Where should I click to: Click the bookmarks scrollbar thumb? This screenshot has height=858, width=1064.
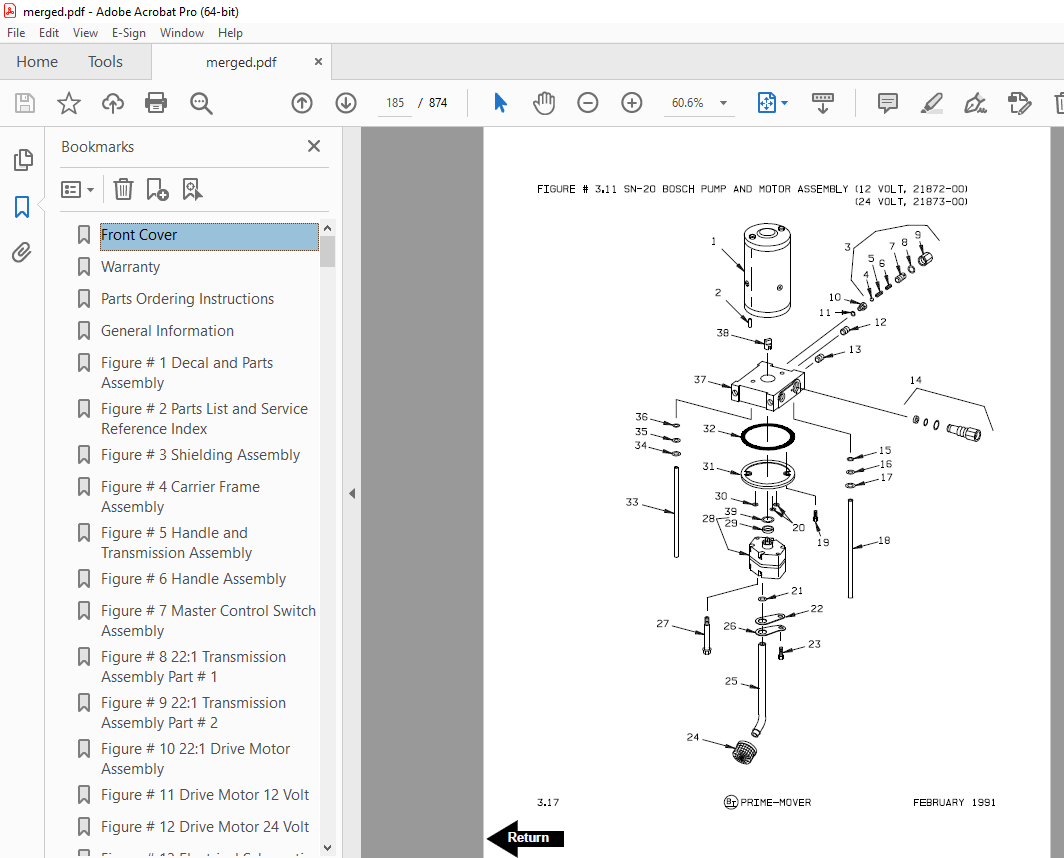point(328,251)
